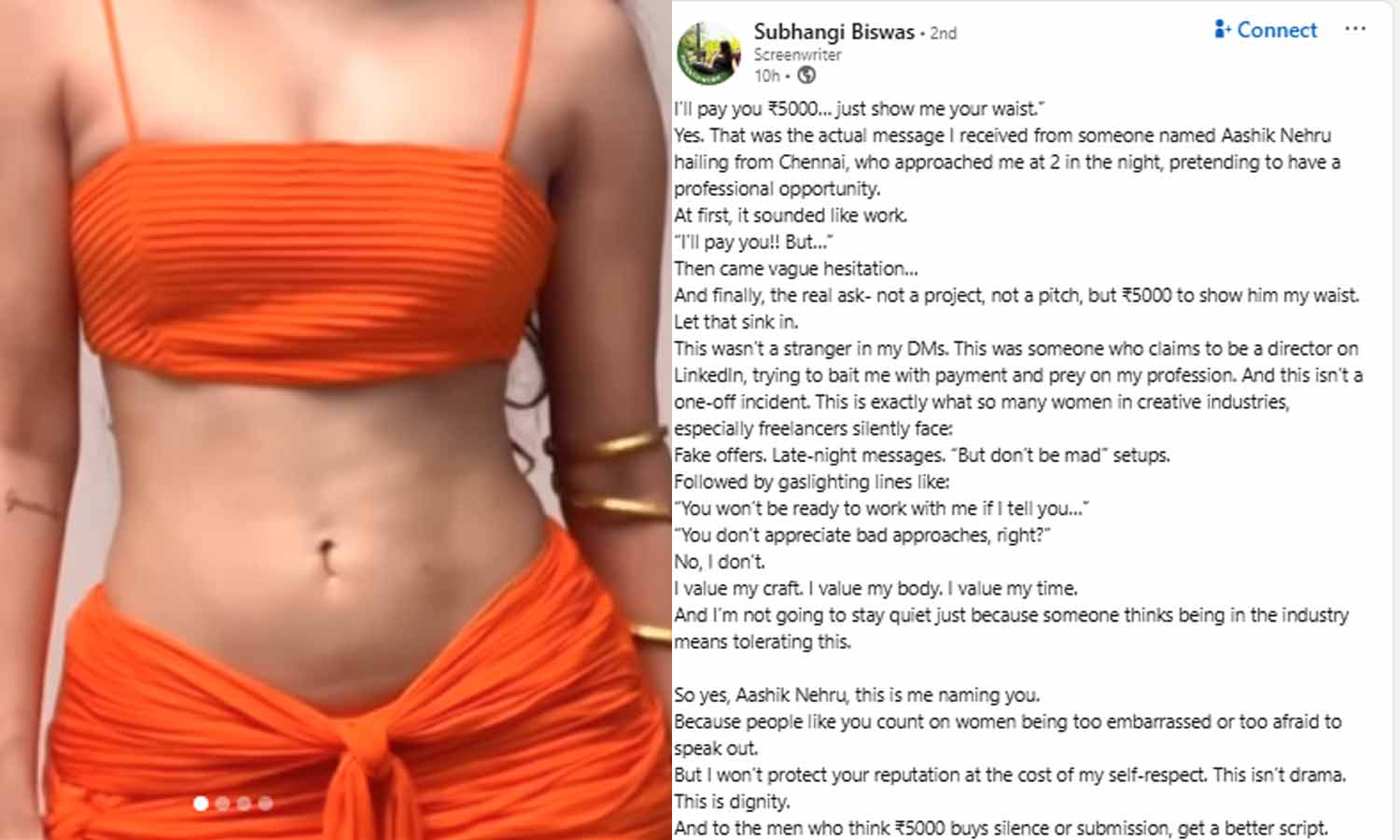Image resolution: width=1400 pixels, height=840 pixels.
Task: Select the third carousel dot
Action: click(x=244, y=803)
